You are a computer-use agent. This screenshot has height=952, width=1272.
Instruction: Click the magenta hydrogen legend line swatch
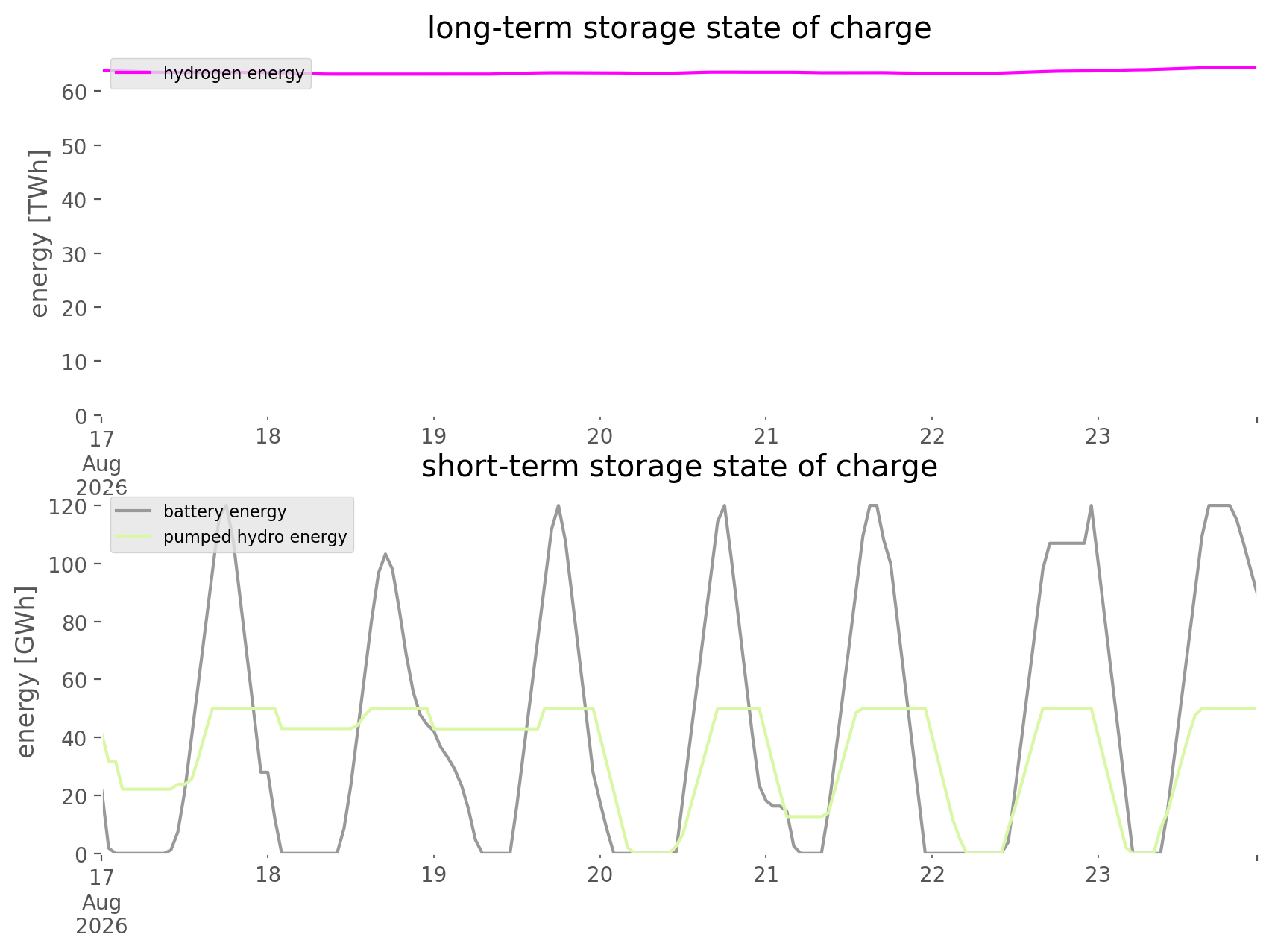[x=135, y=72]
